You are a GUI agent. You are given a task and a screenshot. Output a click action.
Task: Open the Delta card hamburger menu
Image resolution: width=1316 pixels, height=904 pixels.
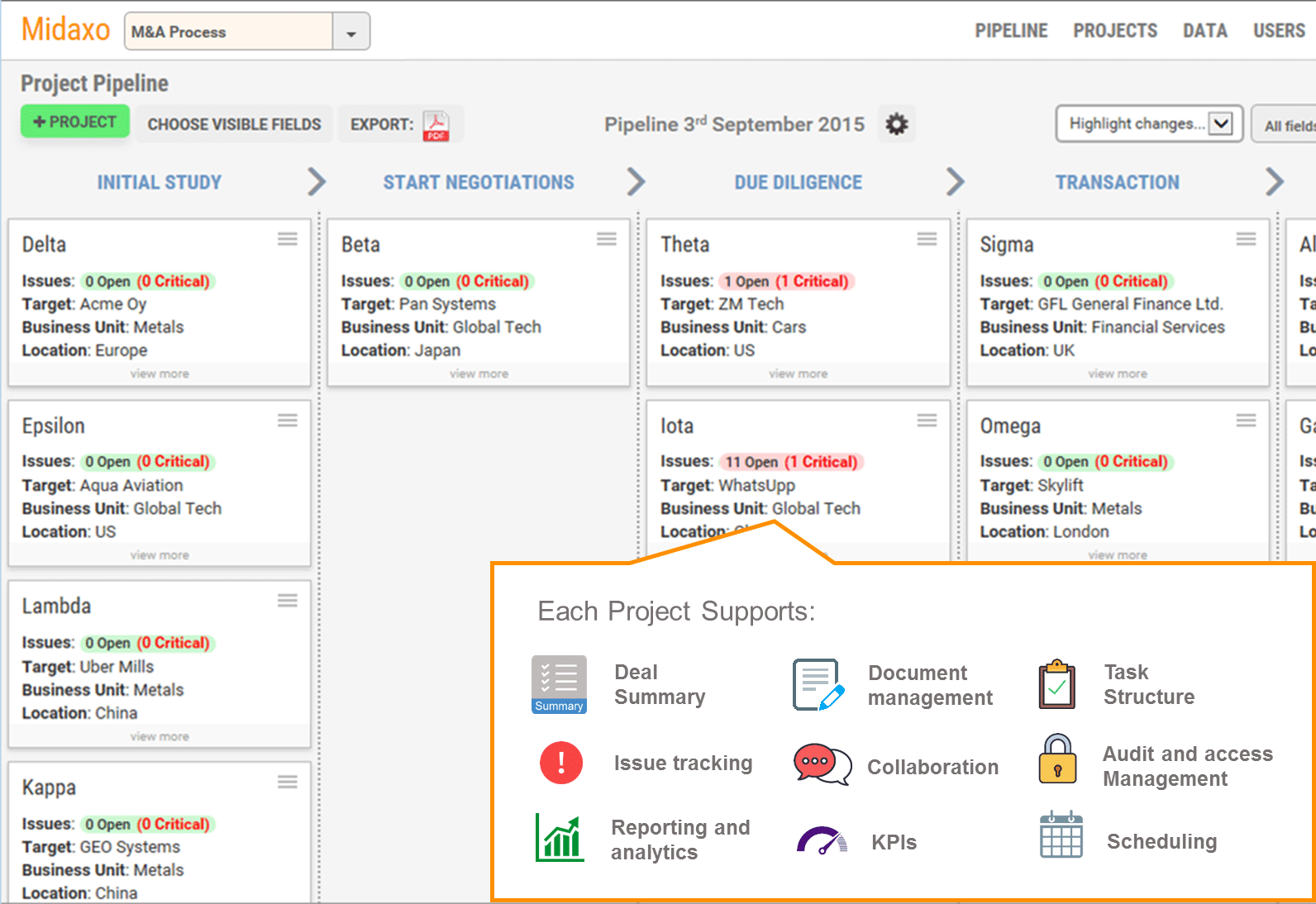288,239
